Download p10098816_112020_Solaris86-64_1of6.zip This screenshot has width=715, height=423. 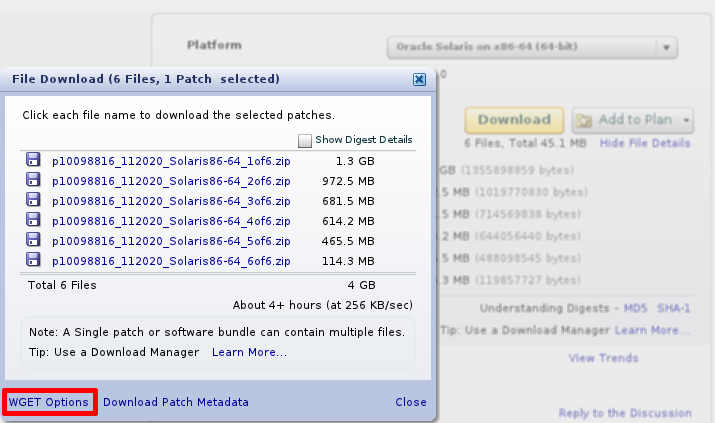[171, 161]
